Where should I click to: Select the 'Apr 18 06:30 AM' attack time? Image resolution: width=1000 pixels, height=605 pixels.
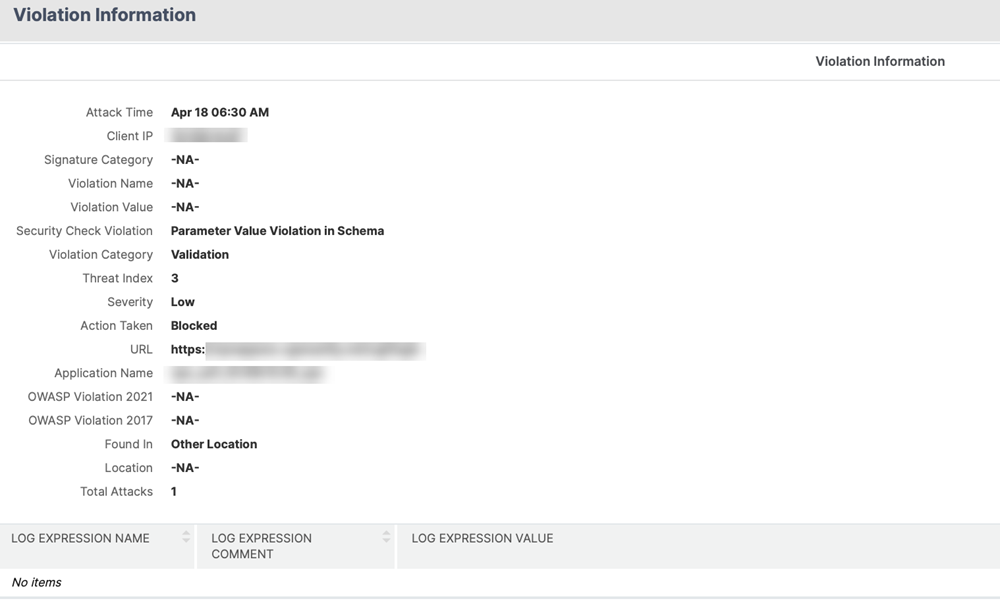tap(220, 112)
